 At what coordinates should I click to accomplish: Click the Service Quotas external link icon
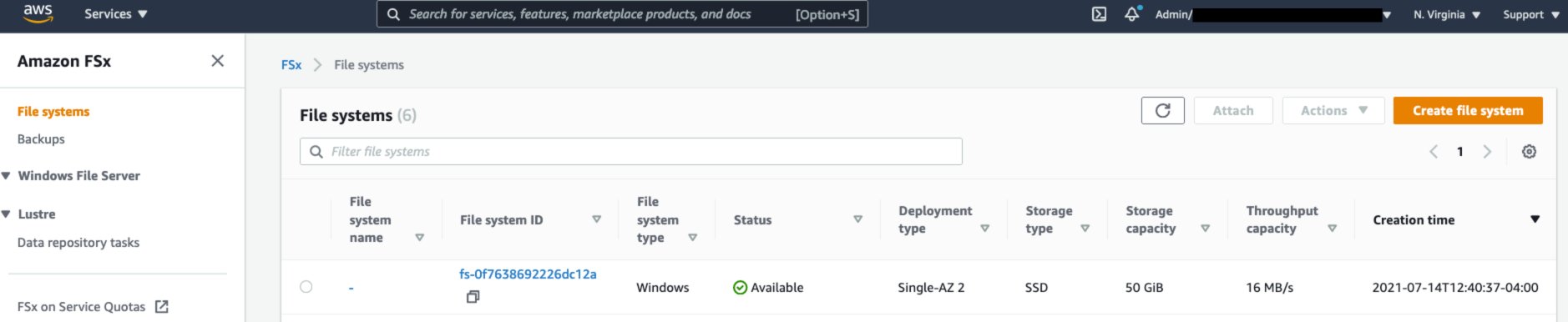point(162,307)
